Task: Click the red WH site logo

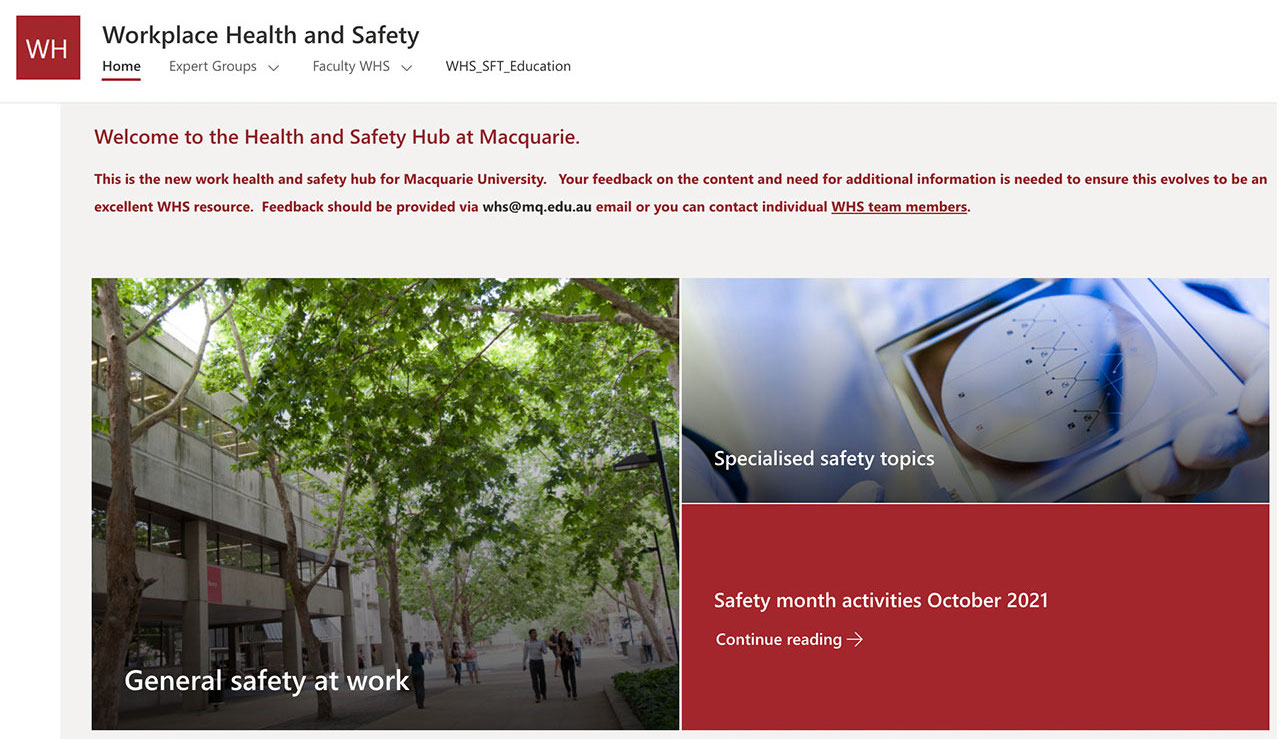Action: (x=48, y=47)
